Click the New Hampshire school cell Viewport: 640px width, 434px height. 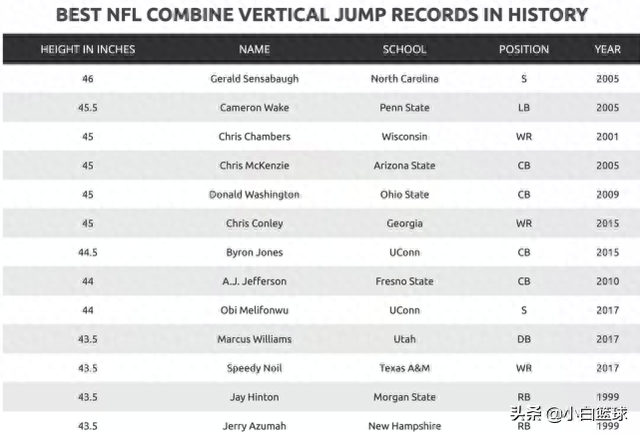[x=404, y=426]
